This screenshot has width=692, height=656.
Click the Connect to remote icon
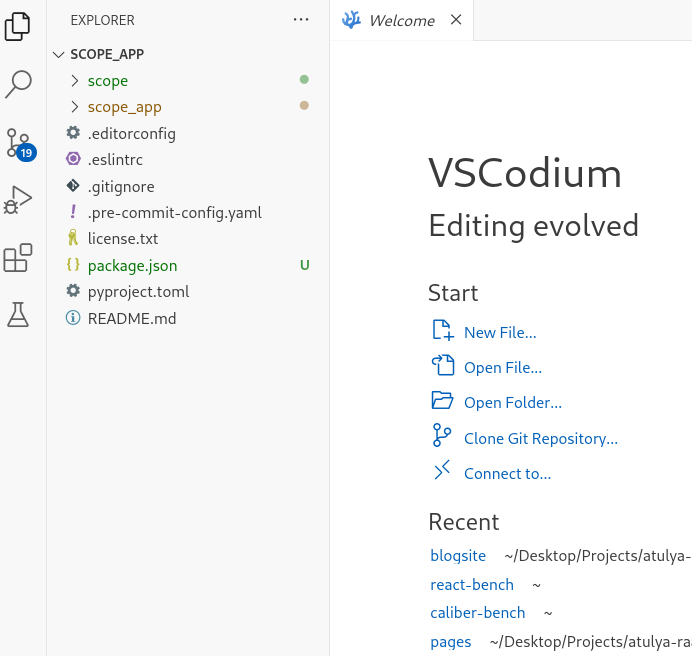click(442, 470)
